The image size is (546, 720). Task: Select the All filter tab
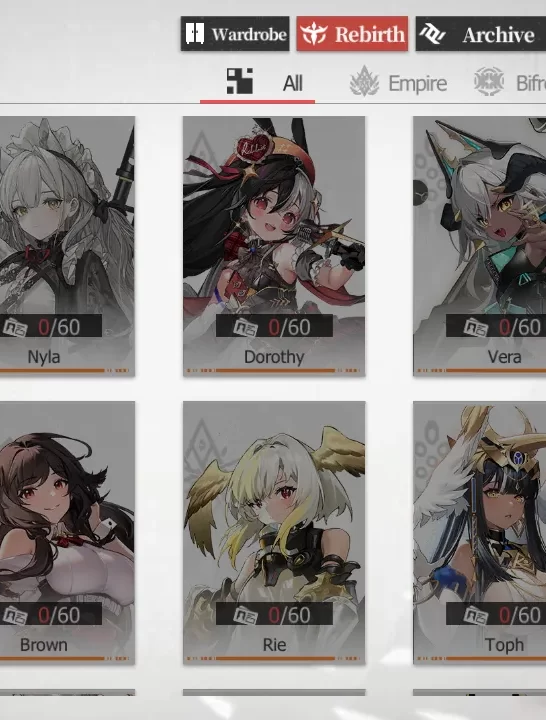click(258, 83)
